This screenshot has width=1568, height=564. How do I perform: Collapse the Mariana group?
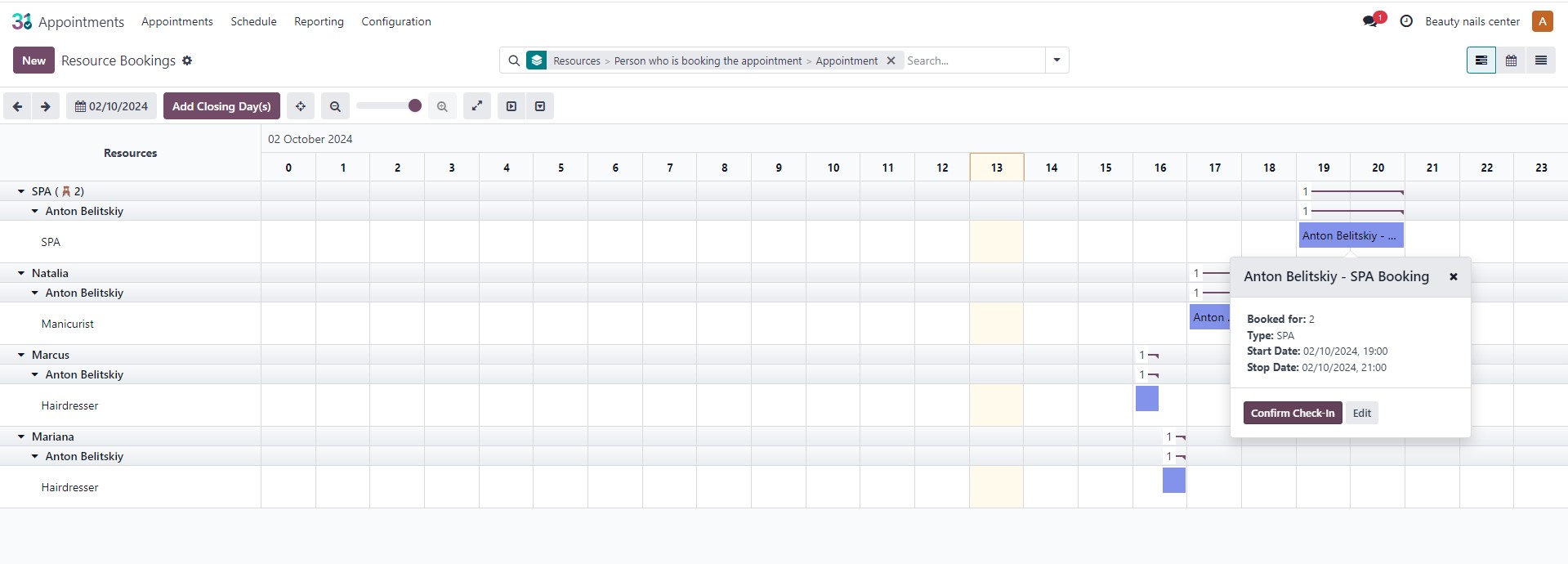click(21, 436)
